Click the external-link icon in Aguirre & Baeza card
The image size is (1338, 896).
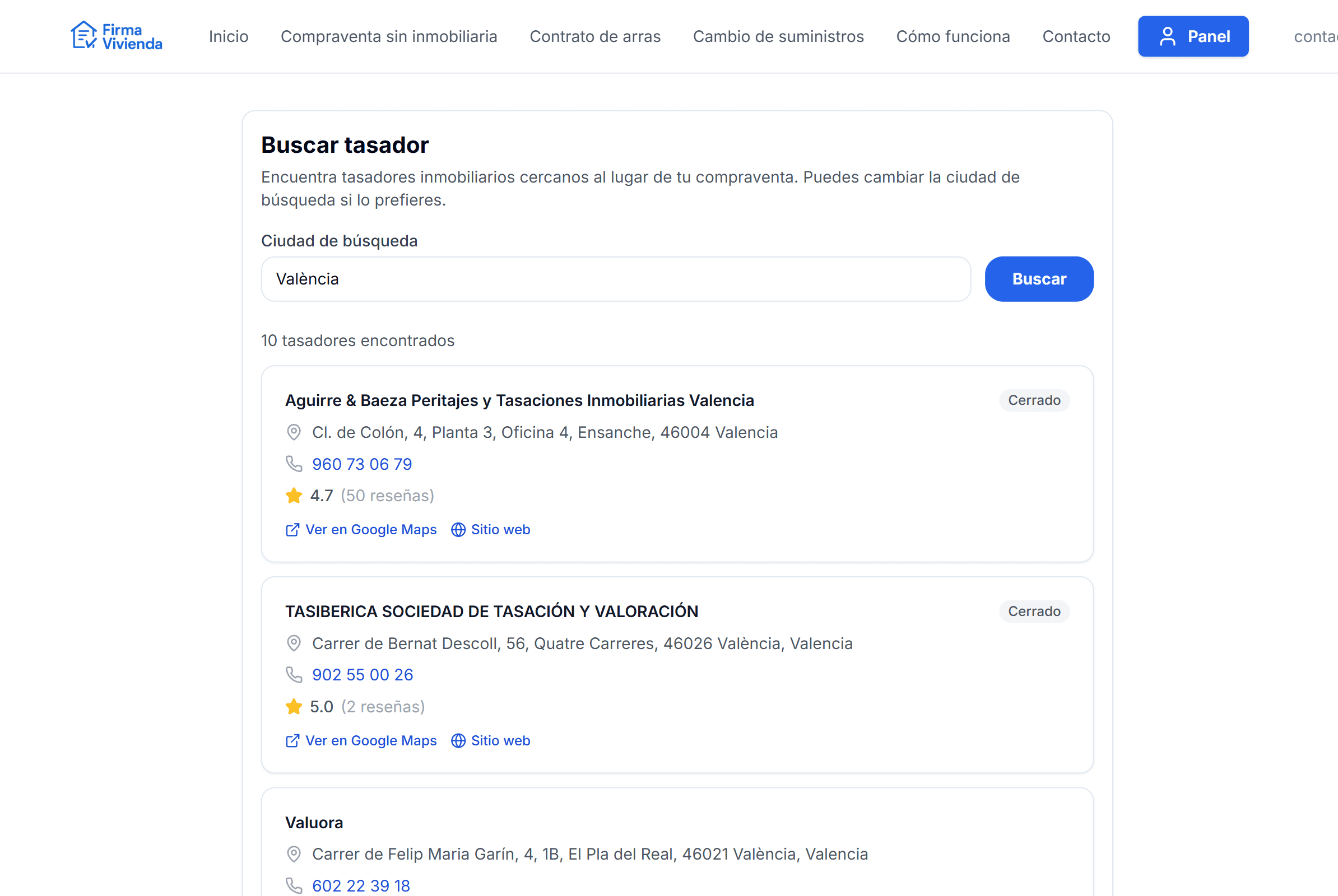point(292,530)
